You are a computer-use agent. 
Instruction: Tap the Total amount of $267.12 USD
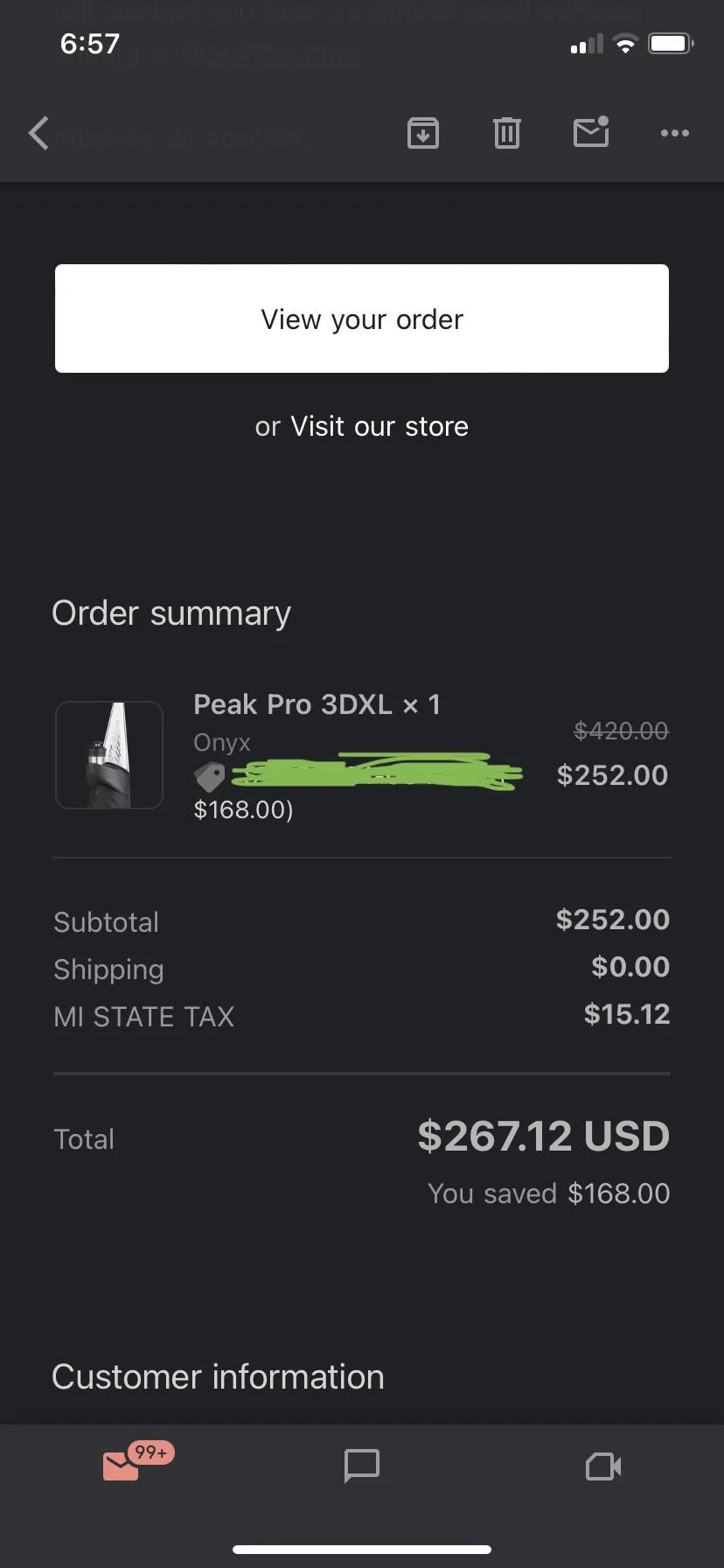pyautogui.click(x=543, y=1136)
